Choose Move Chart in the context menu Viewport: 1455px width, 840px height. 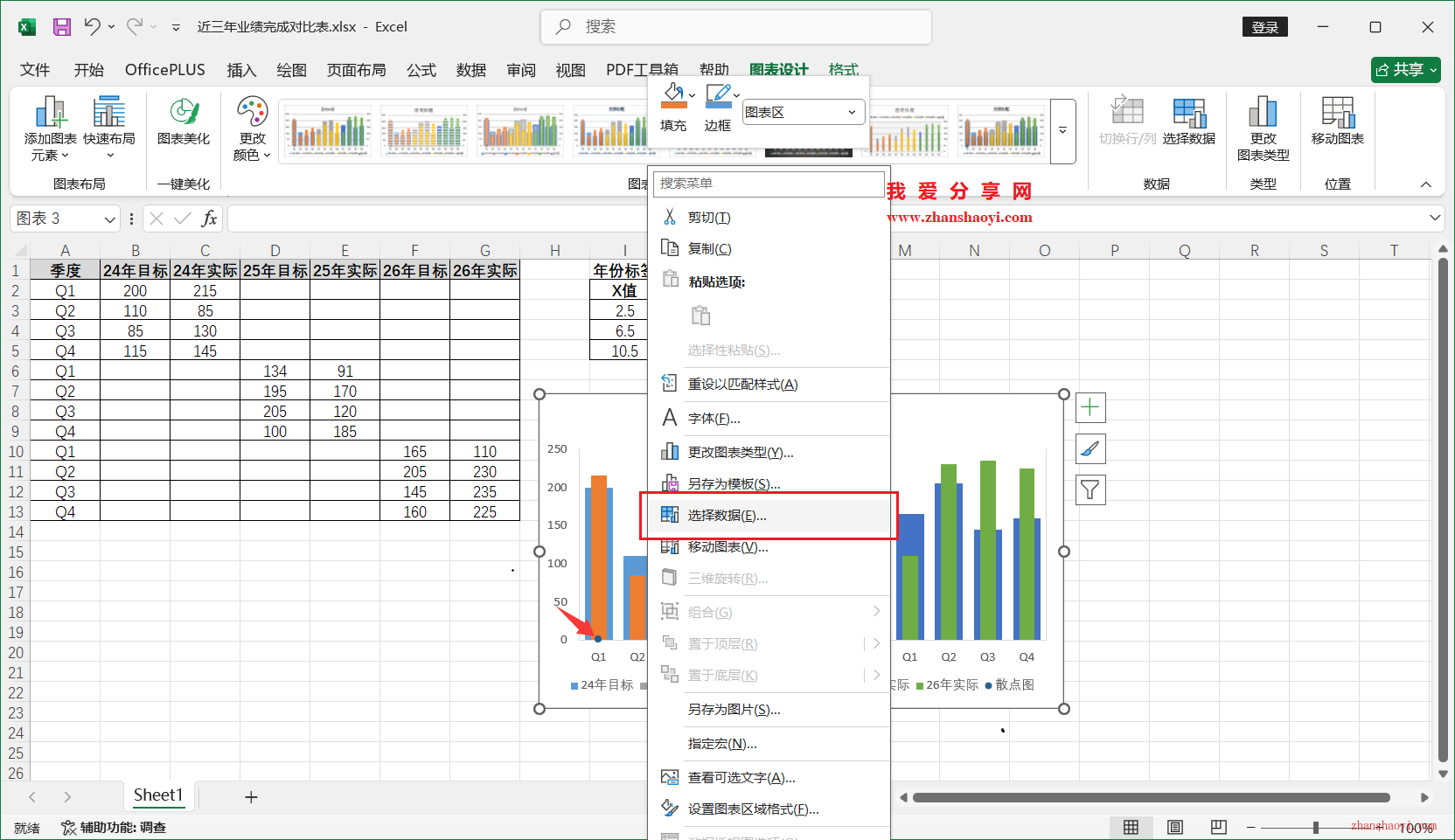pos(769,546)
